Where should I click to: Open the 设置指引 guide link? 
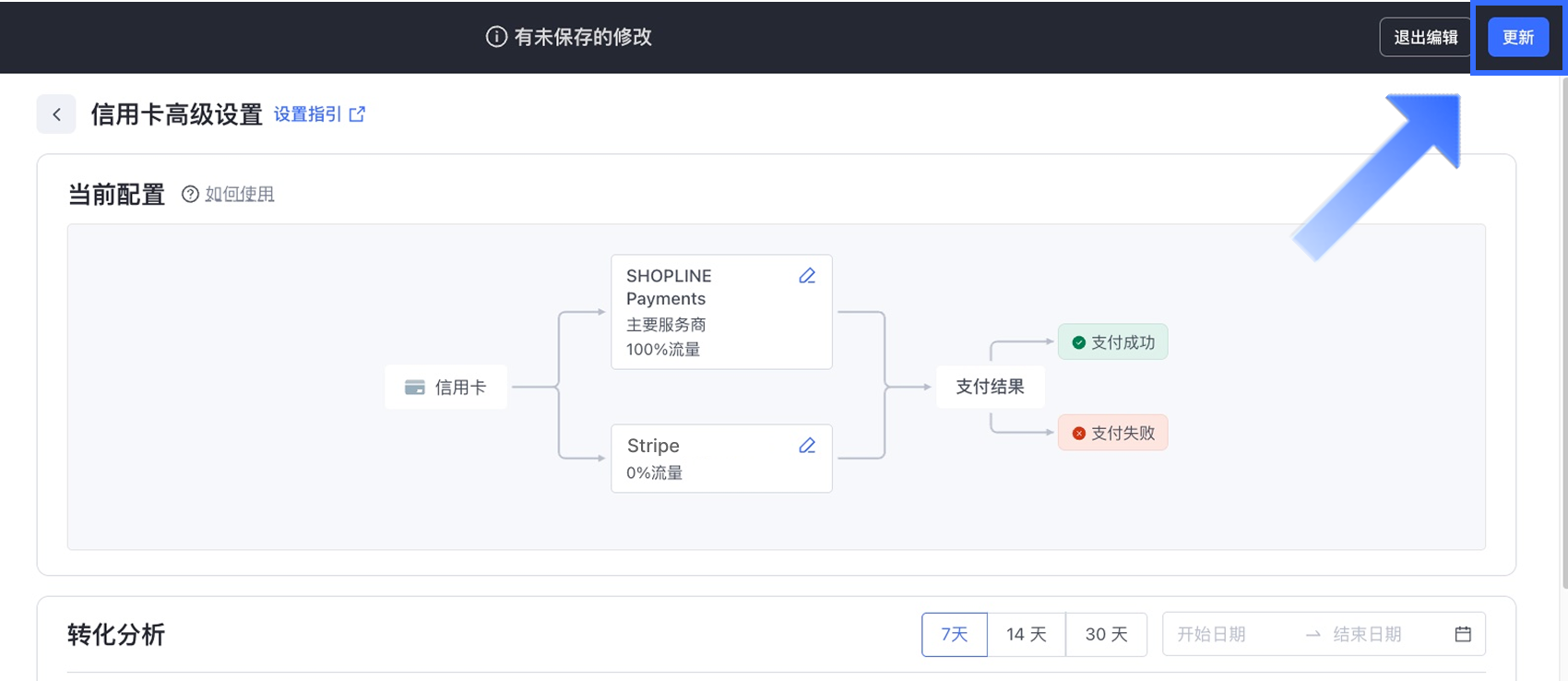coord(307,114)
